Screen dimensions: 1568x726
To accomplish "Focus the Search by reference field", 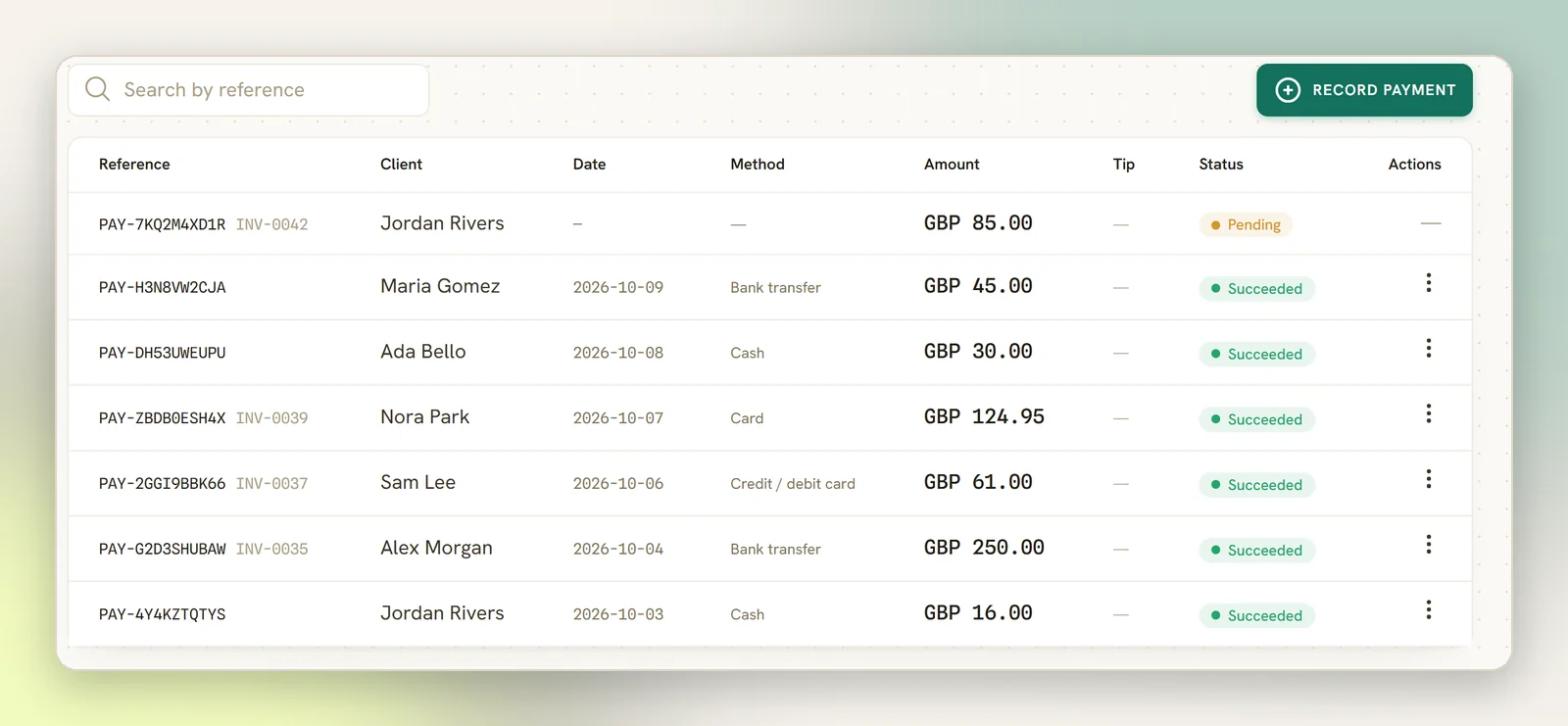I will (x=249, y=90).
